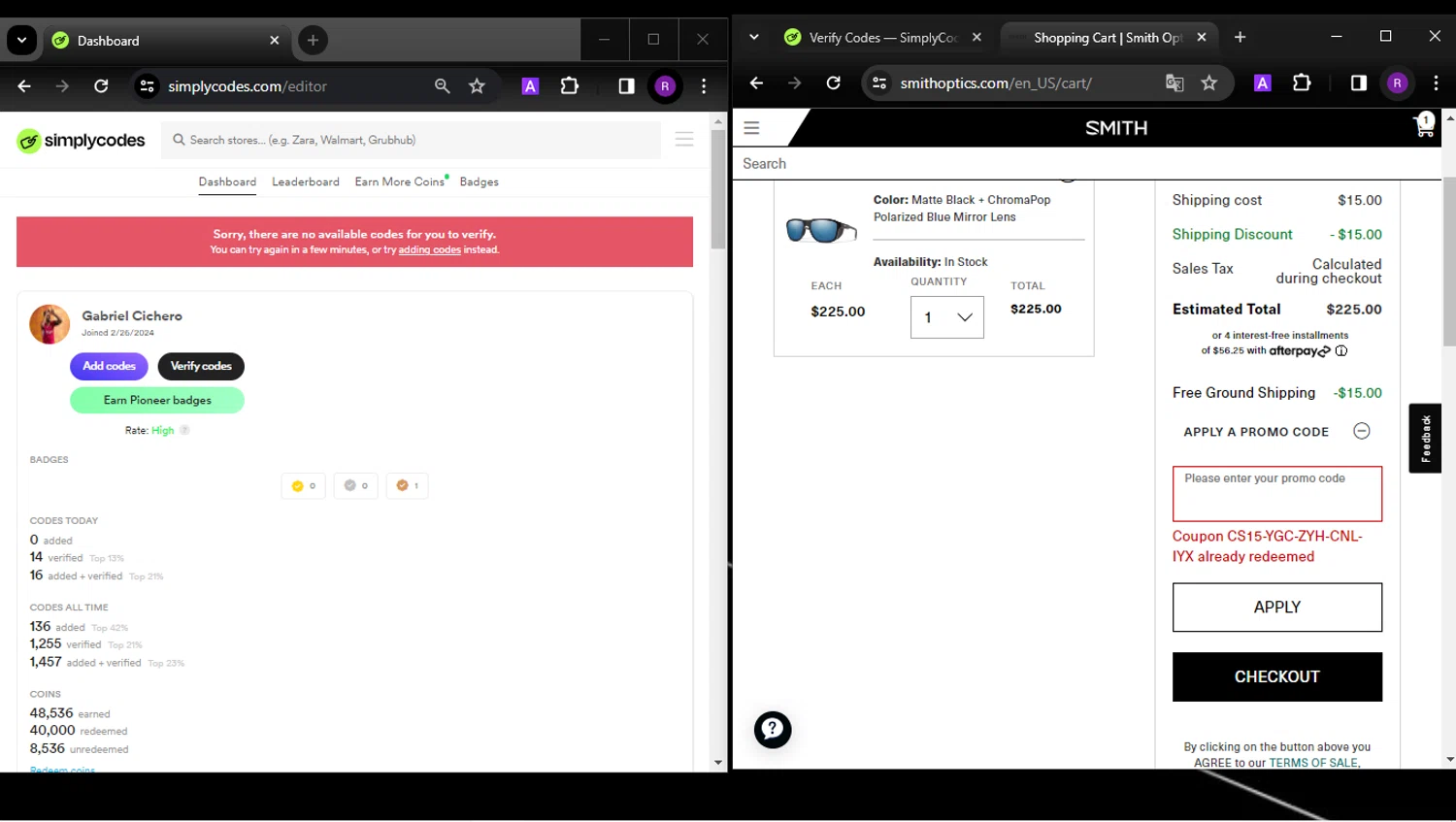Toggle the side panel in the Smith window
This screenshot has height=822, width=1456.
1358,83
